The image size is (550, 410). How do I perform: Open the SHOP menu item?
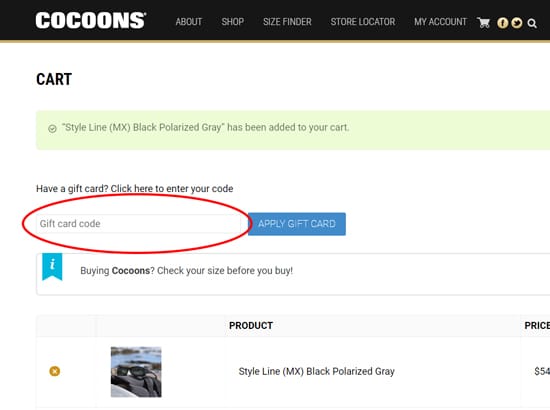pos(233,22)
